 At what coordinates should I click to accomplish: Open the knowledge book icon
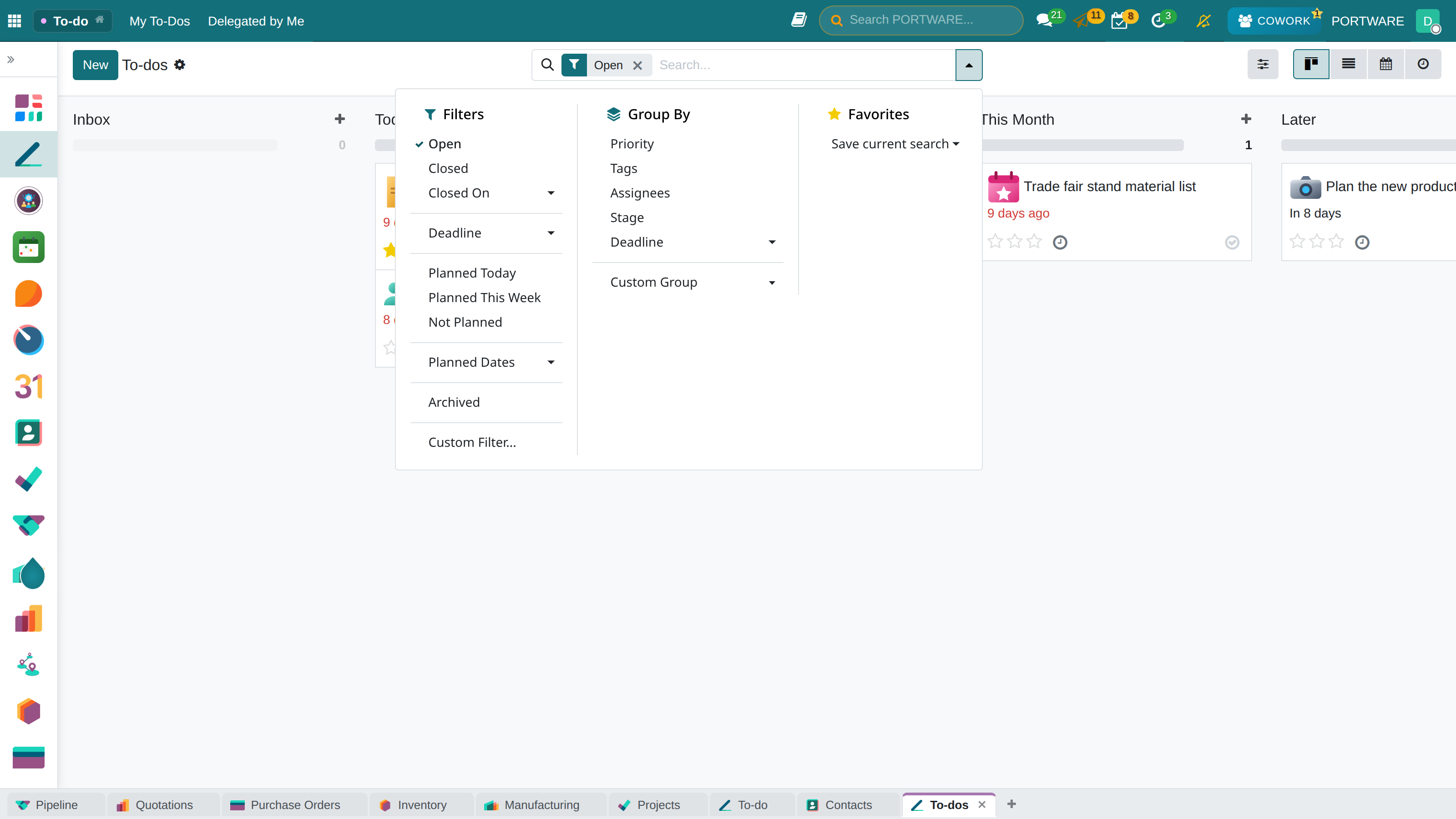pos(799,20)
